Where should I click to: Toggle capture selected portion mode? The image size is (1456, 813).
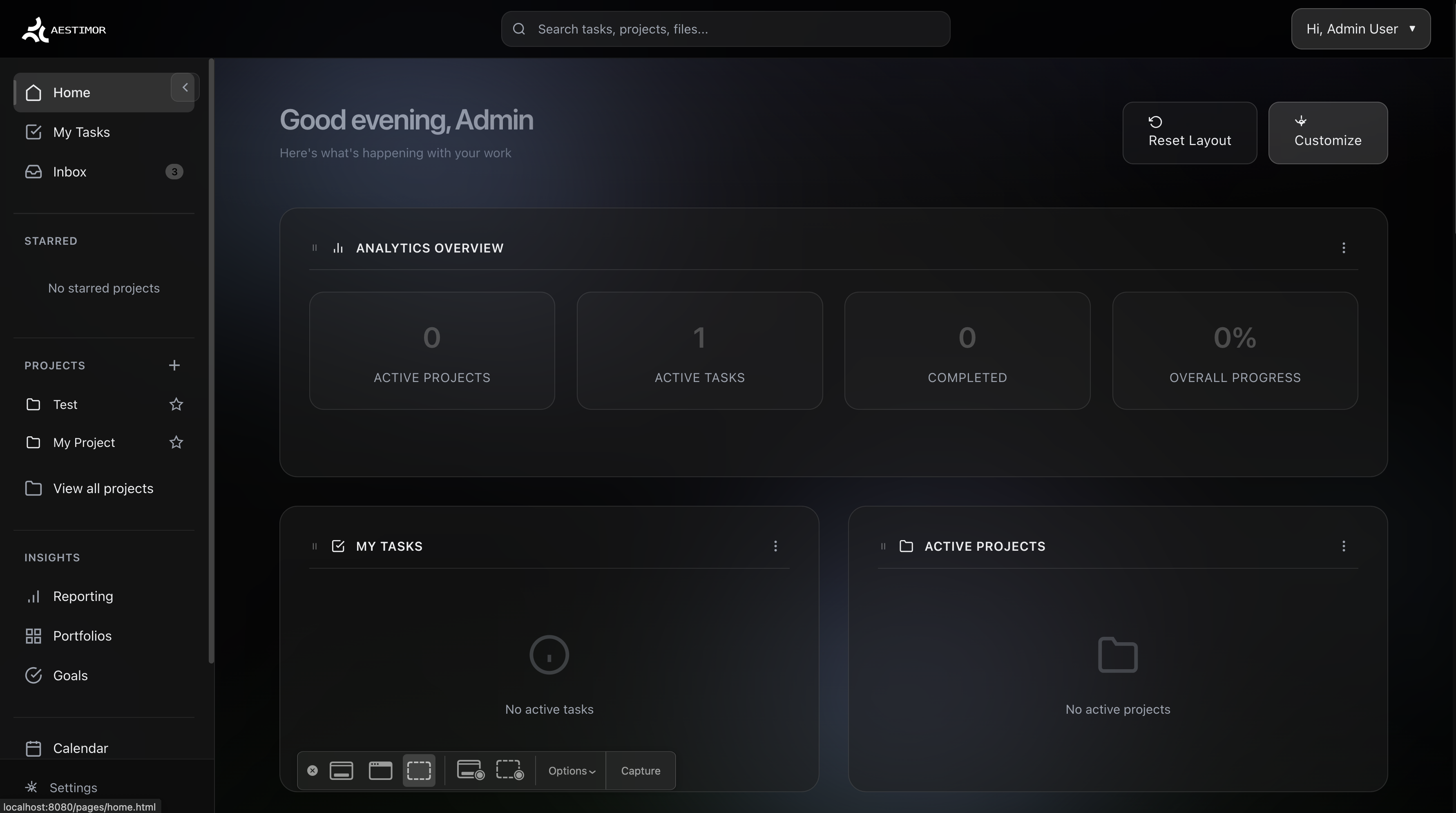click(x=419, y=771)
